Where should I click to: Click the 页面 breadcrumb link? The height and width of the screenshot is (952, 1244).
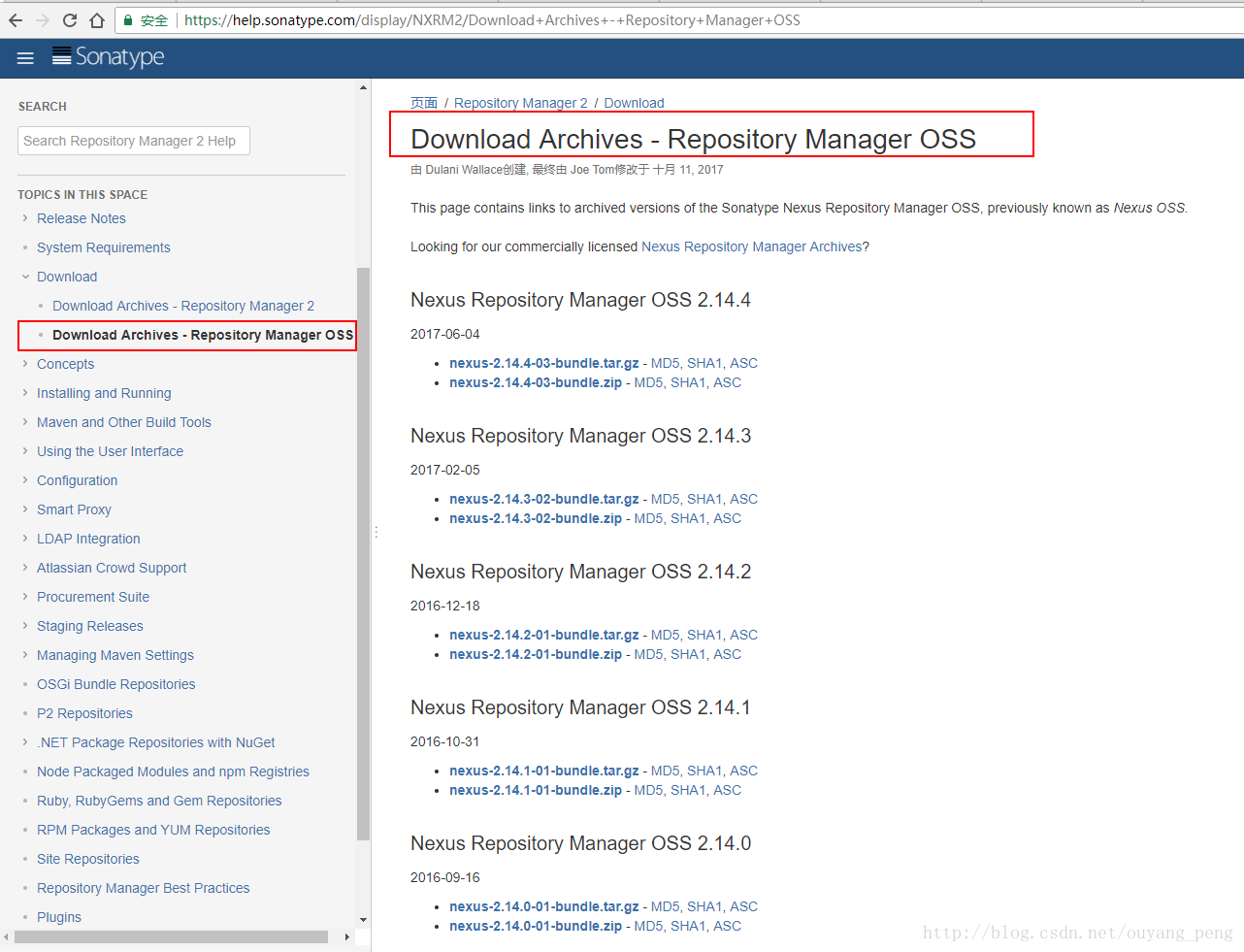pos(424,103)
